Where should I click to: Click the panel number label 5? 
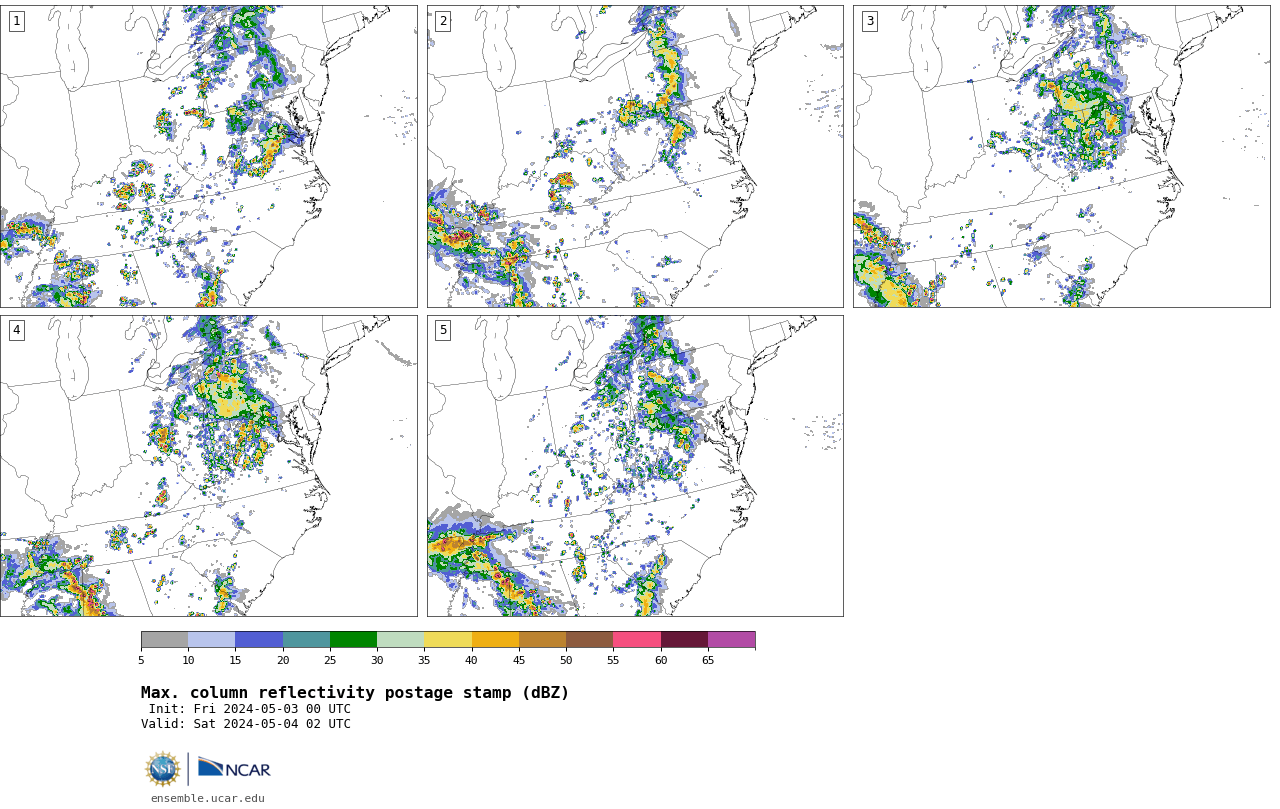(x=443, y=330)
